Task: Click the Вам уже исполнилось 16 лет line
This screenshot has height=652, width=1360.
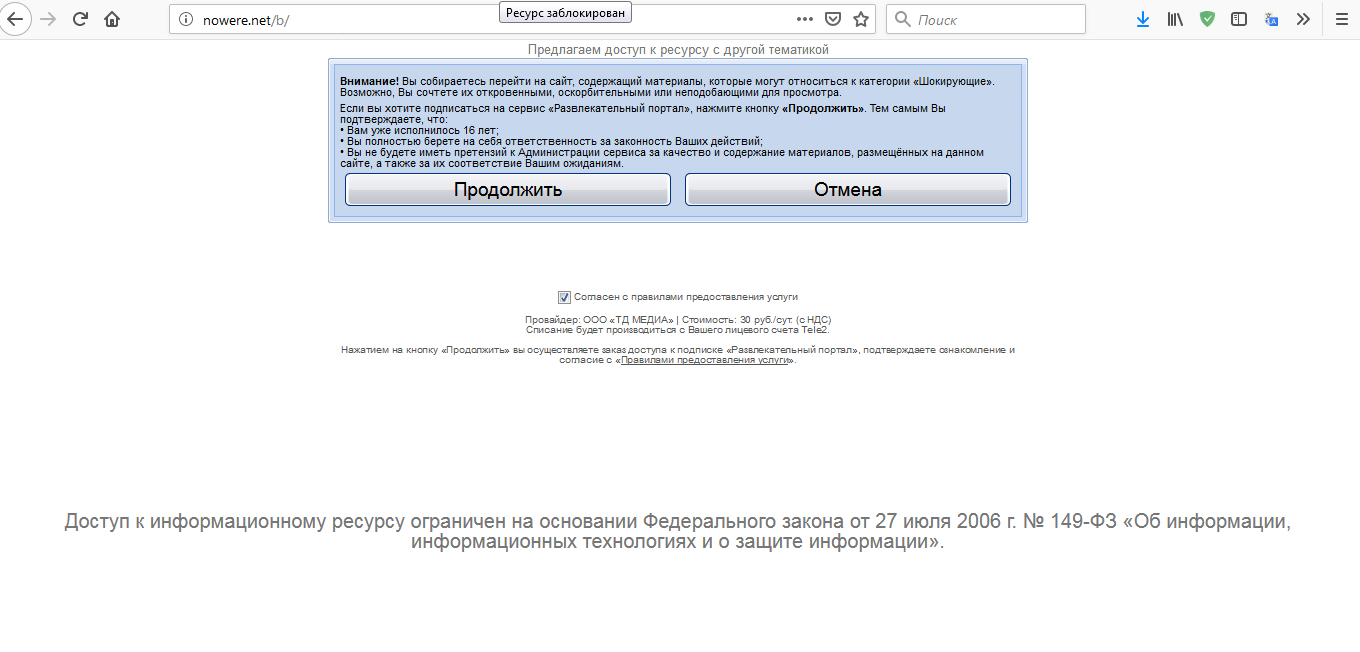Action: pyautogui.click(x=419, y=130)
